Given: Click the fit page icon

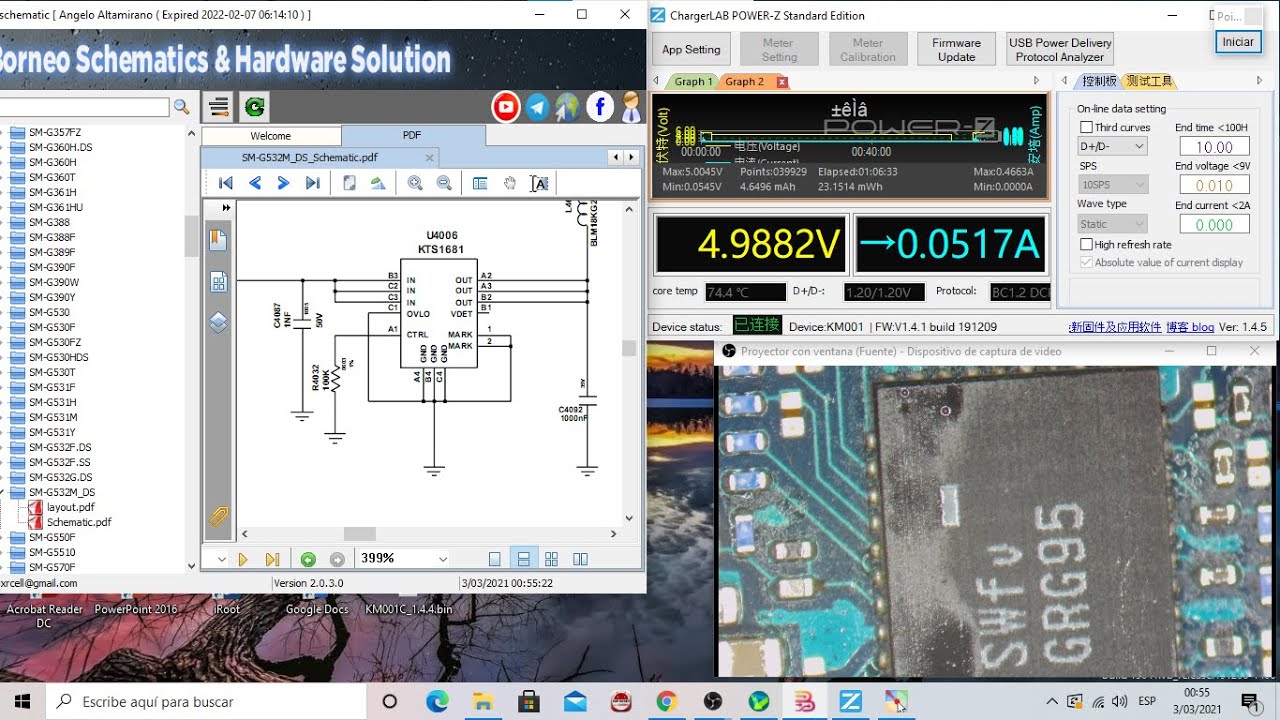Looking at the screenshot, I should [349, 183].
